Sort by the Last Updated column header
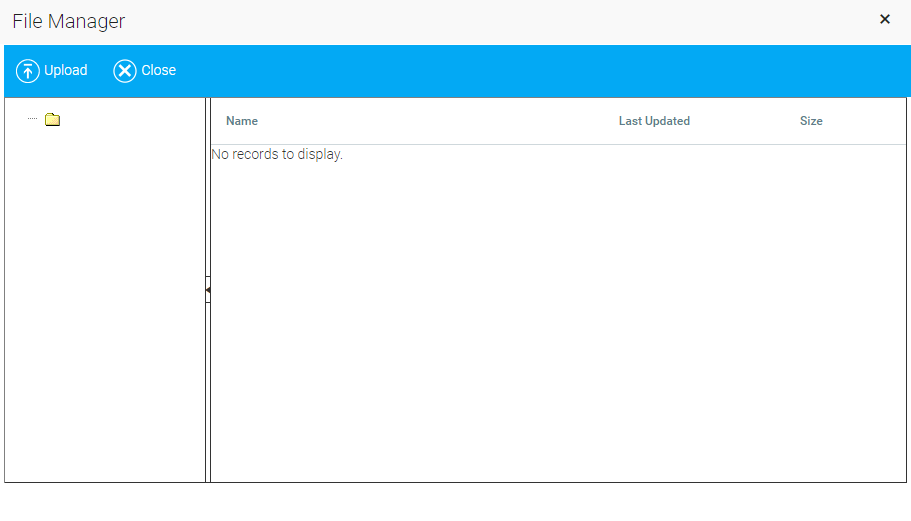The height and width of the screenshot is (521, 911). click(654, 121)
